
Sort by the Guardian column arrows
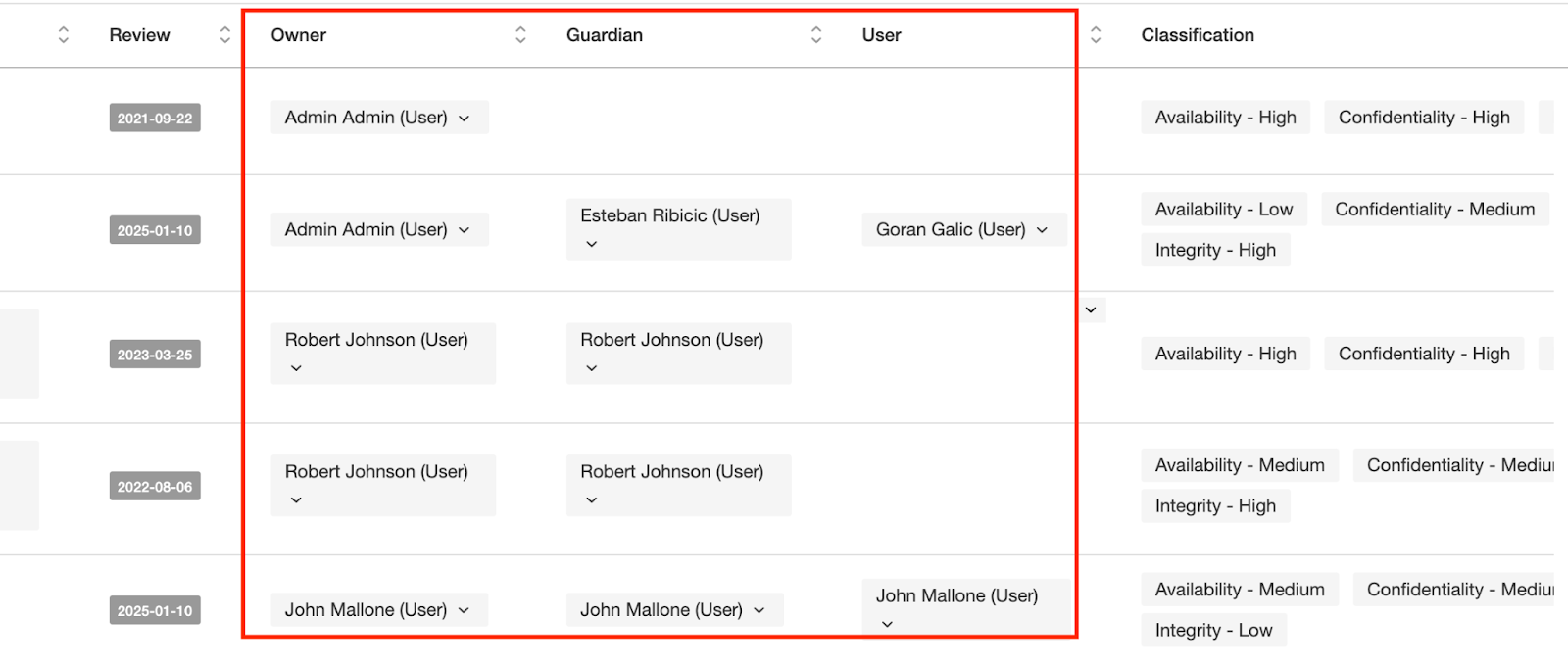[816, 35]
